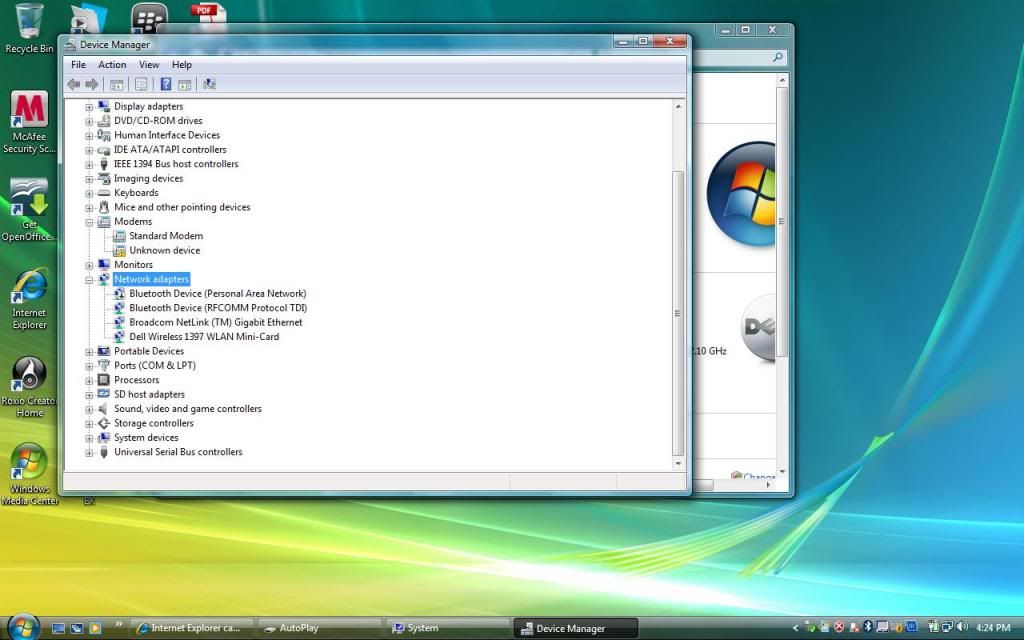Switch to AutoPlay taskbar button

[319, 628]
